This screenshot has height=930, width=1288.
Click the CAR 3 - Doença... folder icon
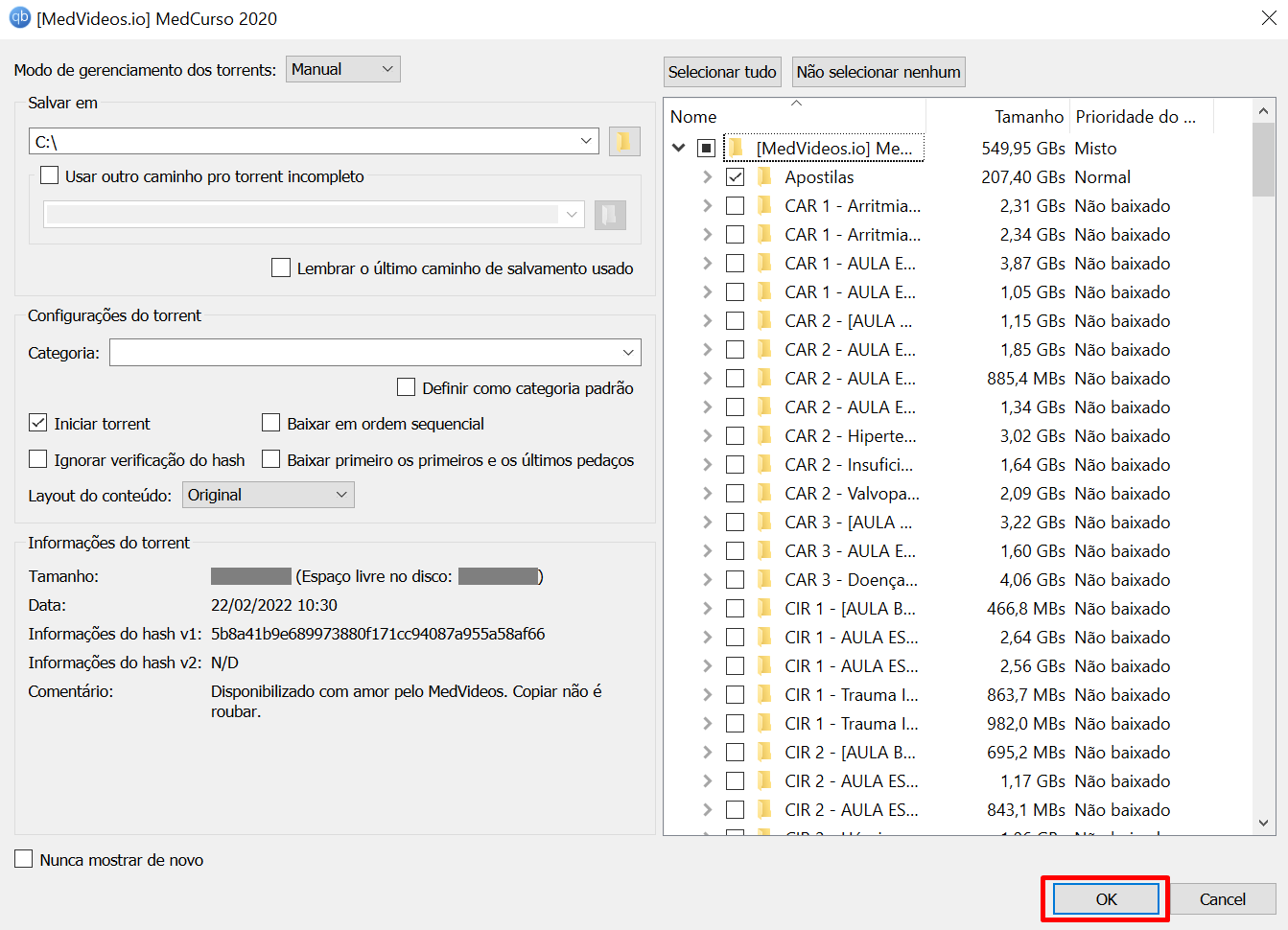coord(764,580)
